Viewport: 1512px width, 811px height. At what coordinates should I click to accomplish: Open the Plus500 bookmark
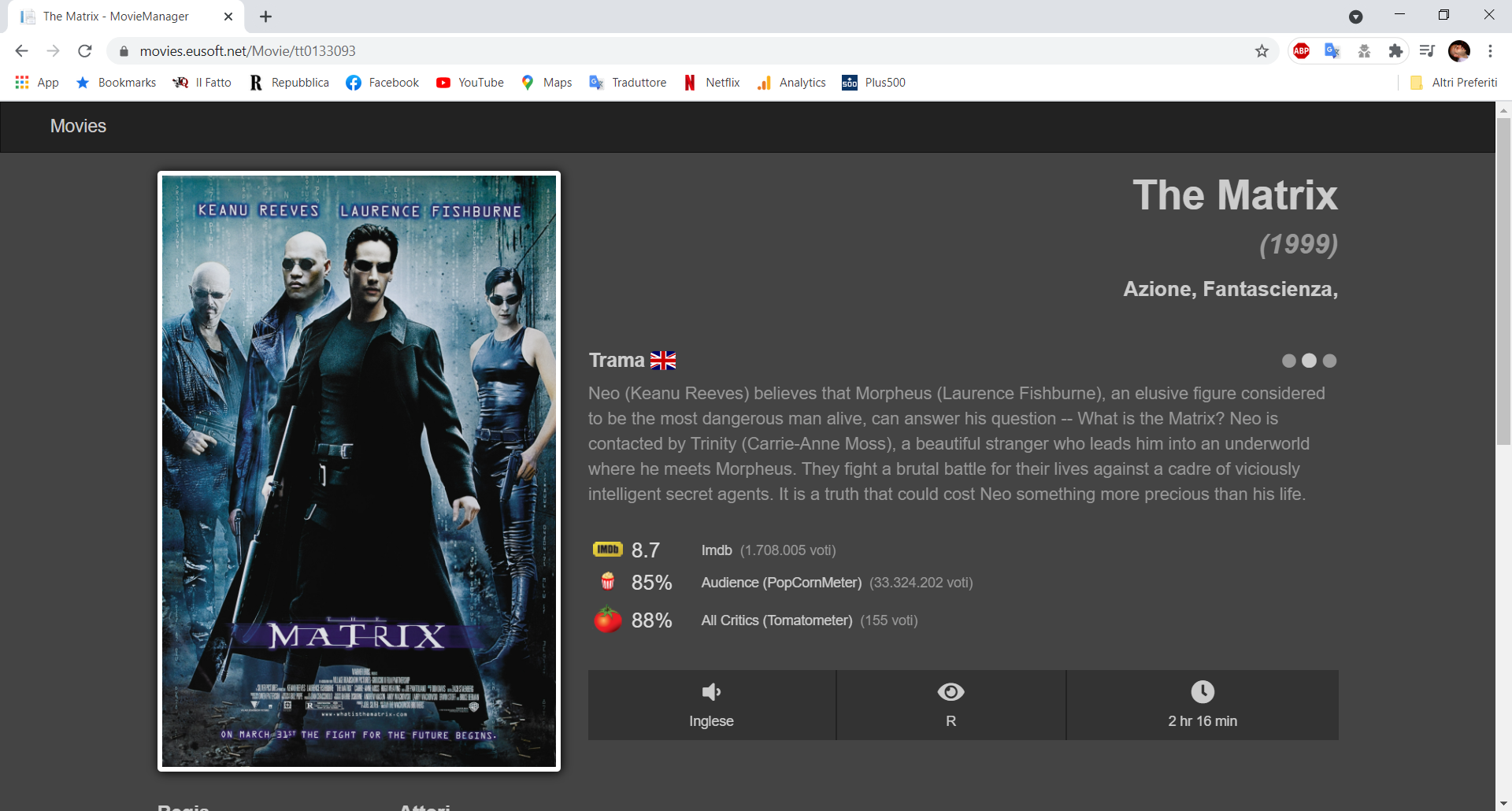874,83
